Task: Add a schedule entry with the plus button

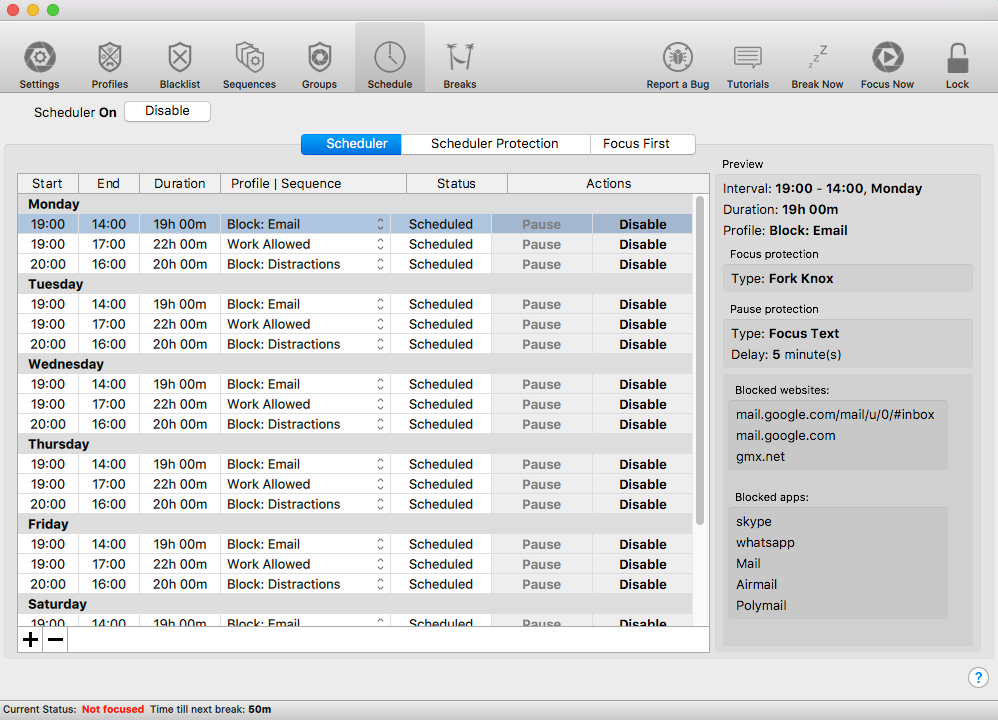Action: point(30,639)
